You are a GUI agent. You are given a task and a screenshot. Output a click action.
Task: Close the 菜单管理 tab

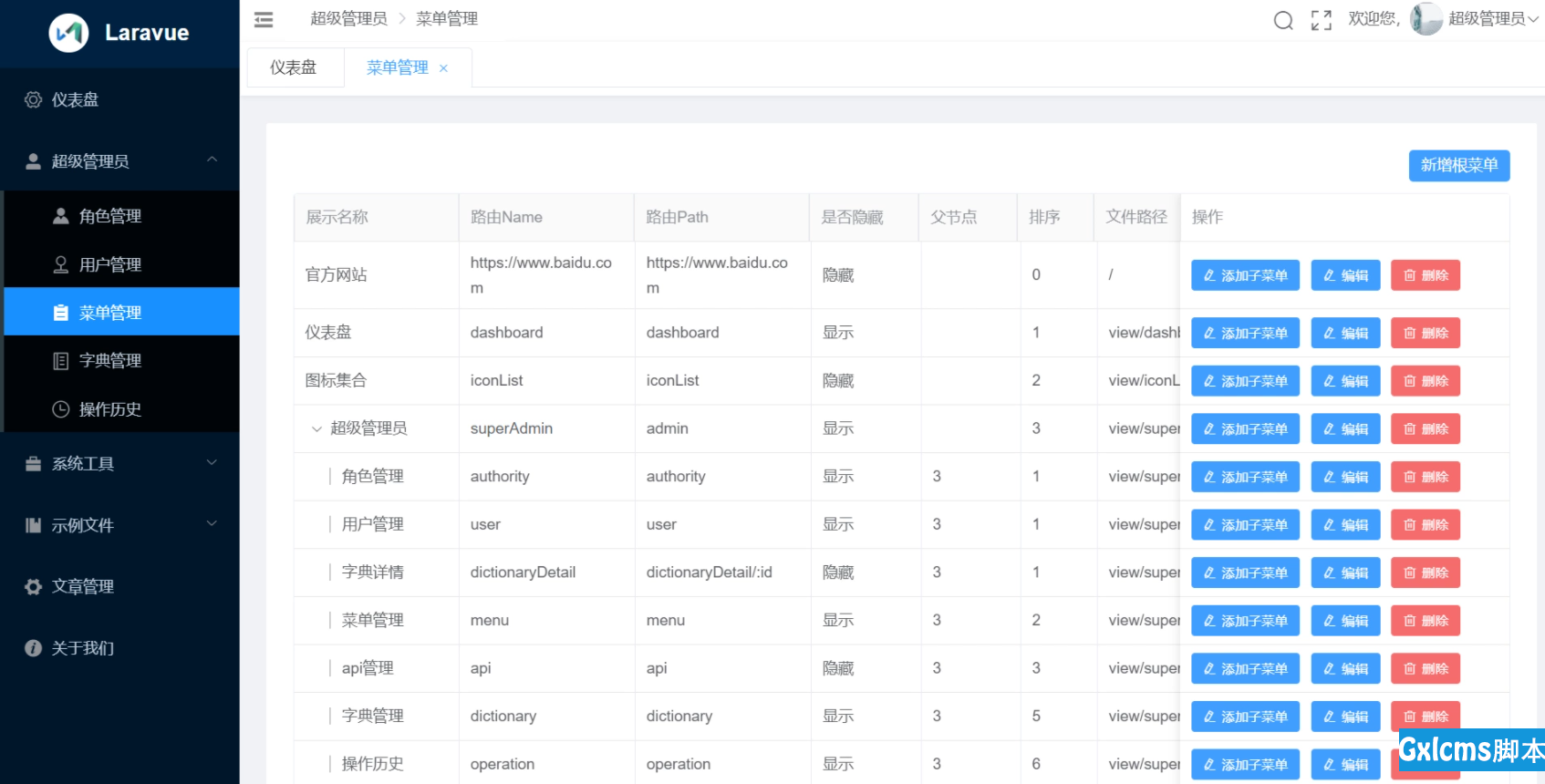(443, 68)
